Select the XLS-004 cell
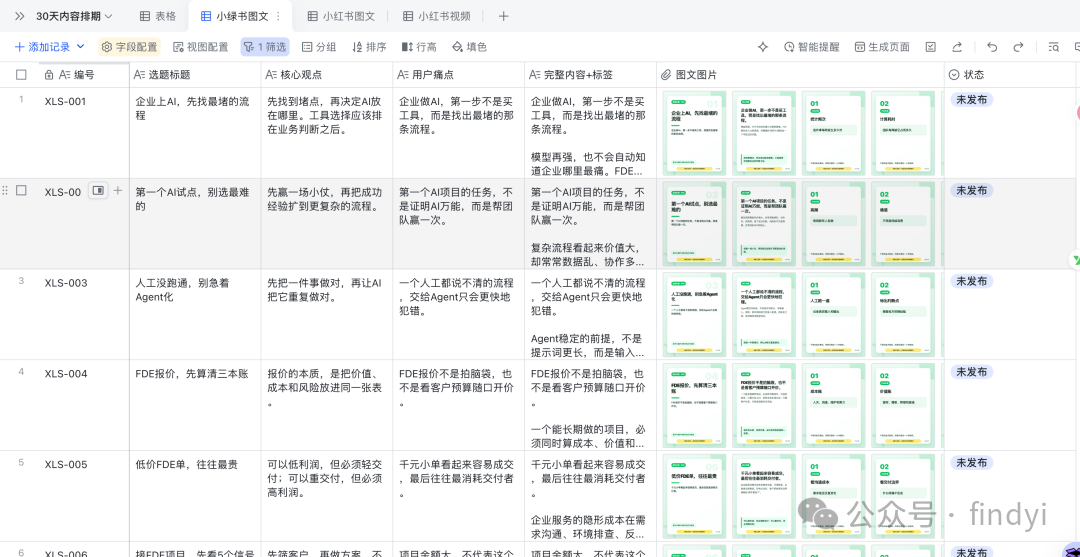Screen dimensions: 1080x557 84,405
